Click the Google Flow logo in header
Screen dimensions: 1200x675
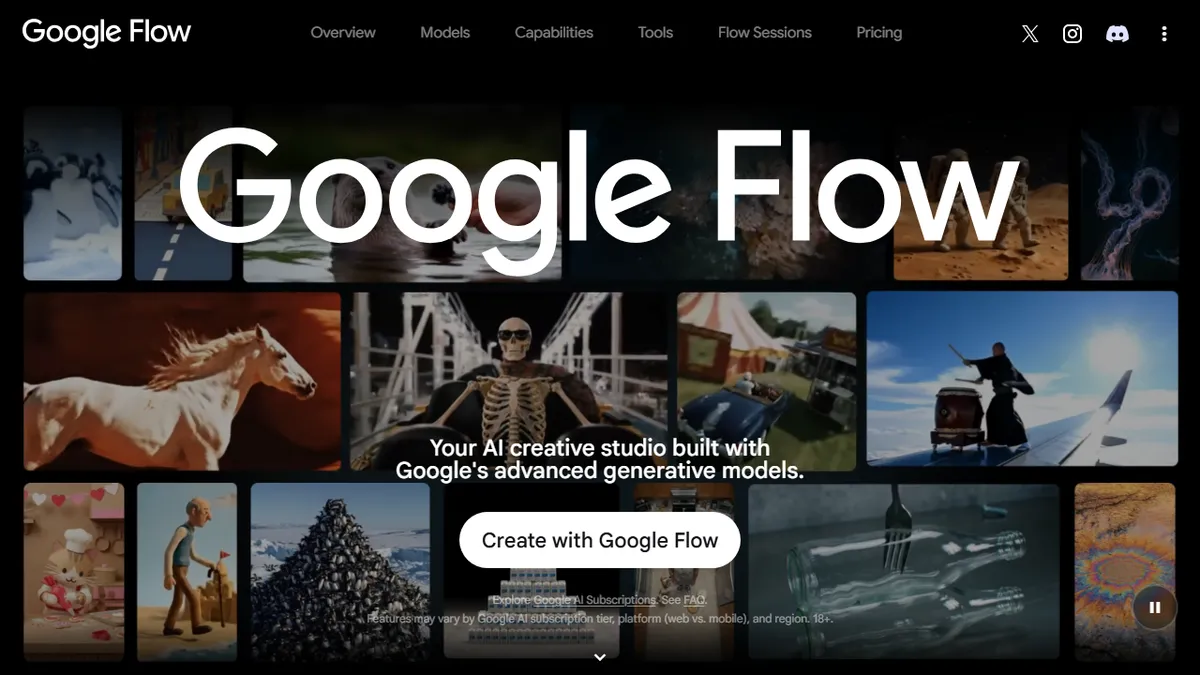click(x=106, y=32)
